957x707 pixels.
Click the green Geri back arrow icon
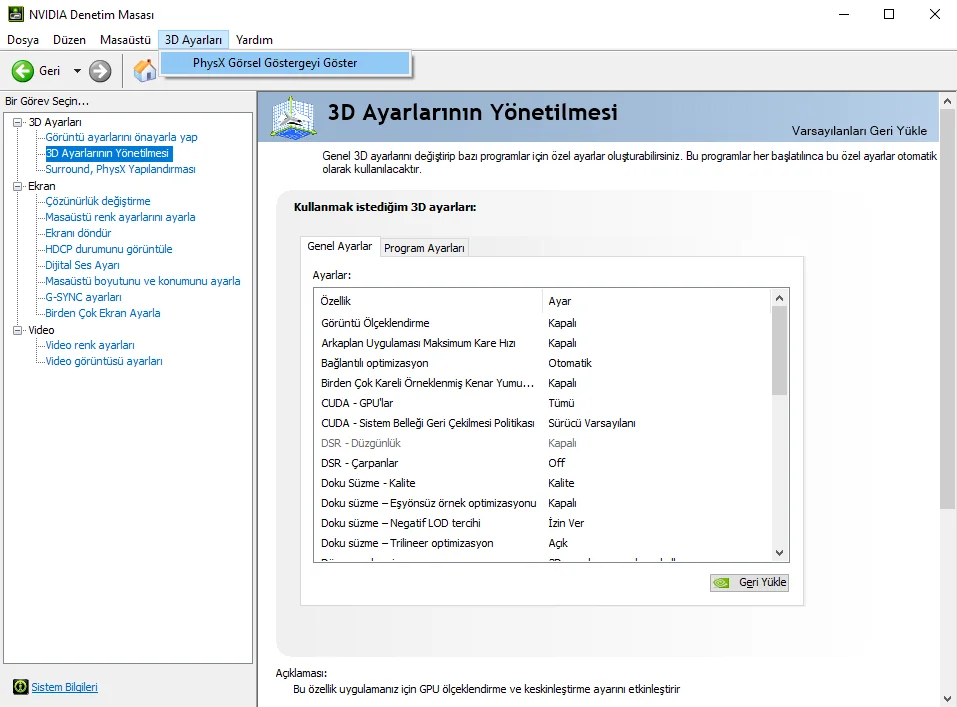tap(23, 71)
